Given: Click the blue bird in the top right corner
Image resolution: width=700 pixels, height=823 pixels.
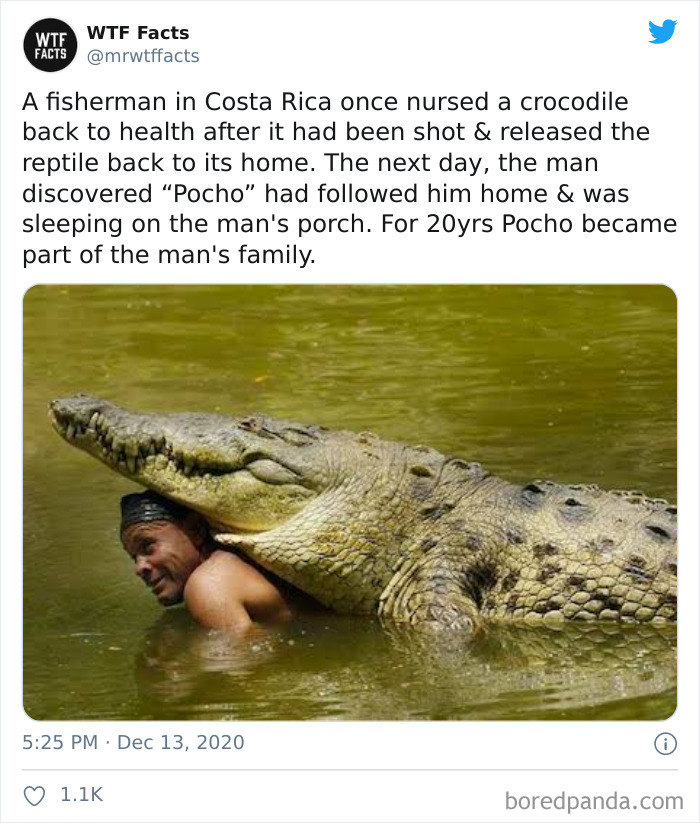Looking at the screenshot, I should pyautogui.click(x=664, y=31).
